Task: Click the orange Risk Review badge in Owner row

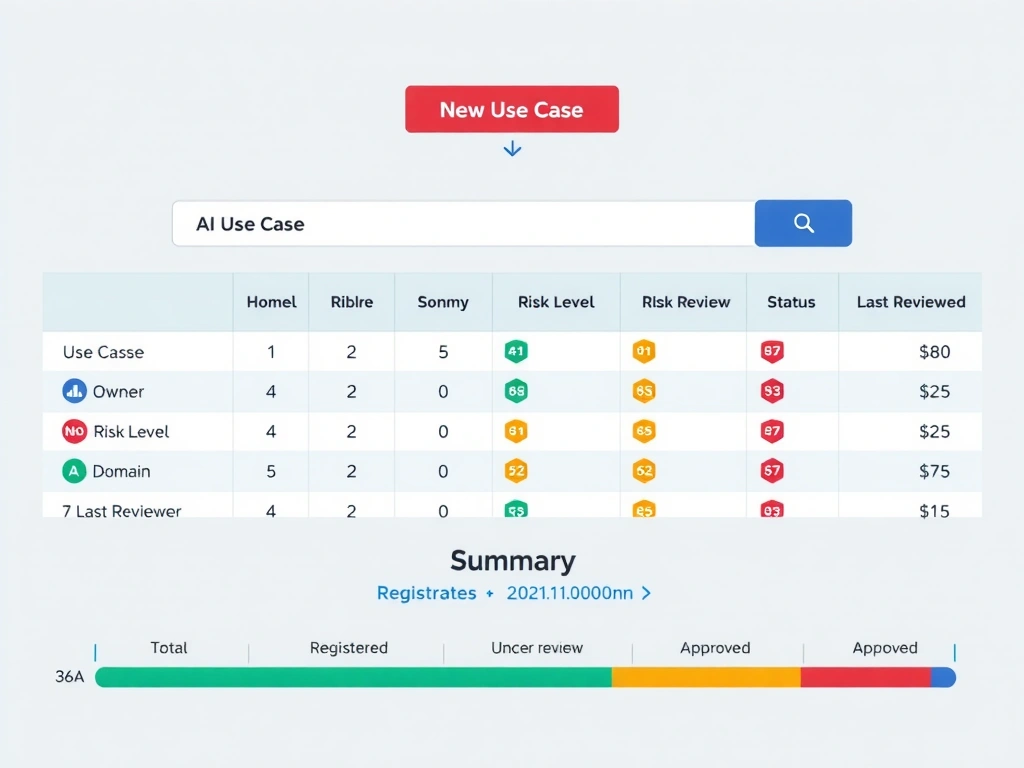Action: (x=644, y=391)
